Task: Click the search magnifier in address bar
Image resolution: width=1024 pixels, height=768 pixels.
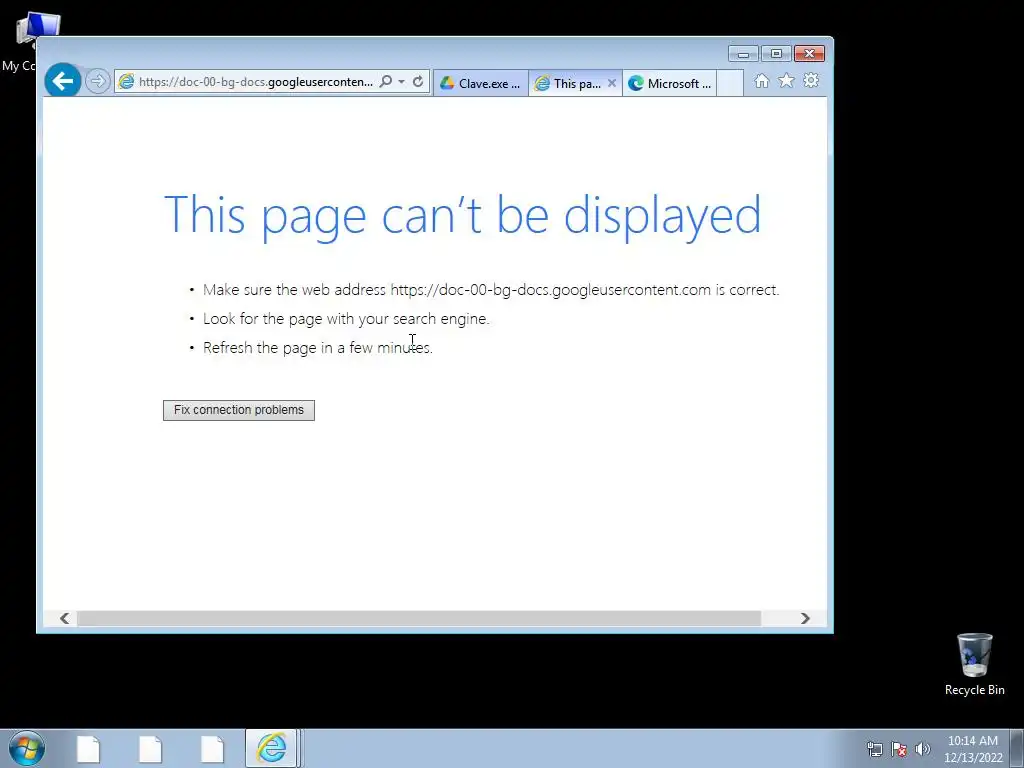Action: 386,81
